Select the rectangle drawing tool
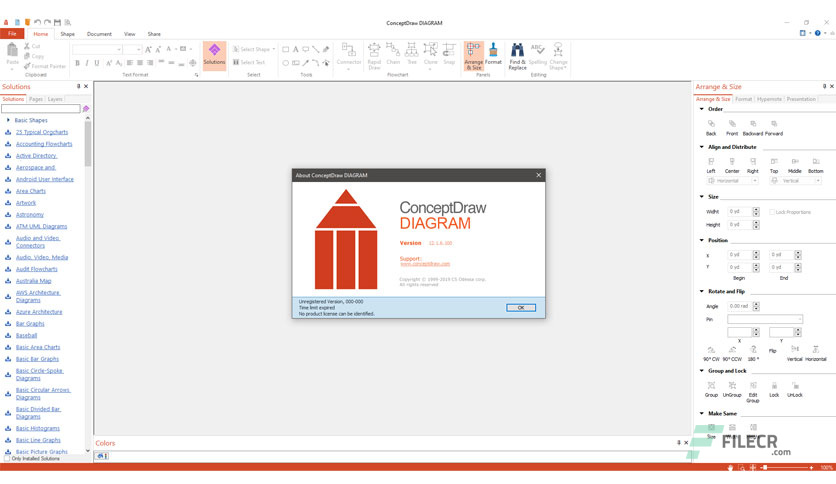This screenshot has width=836, height=484. coord(286,49)
